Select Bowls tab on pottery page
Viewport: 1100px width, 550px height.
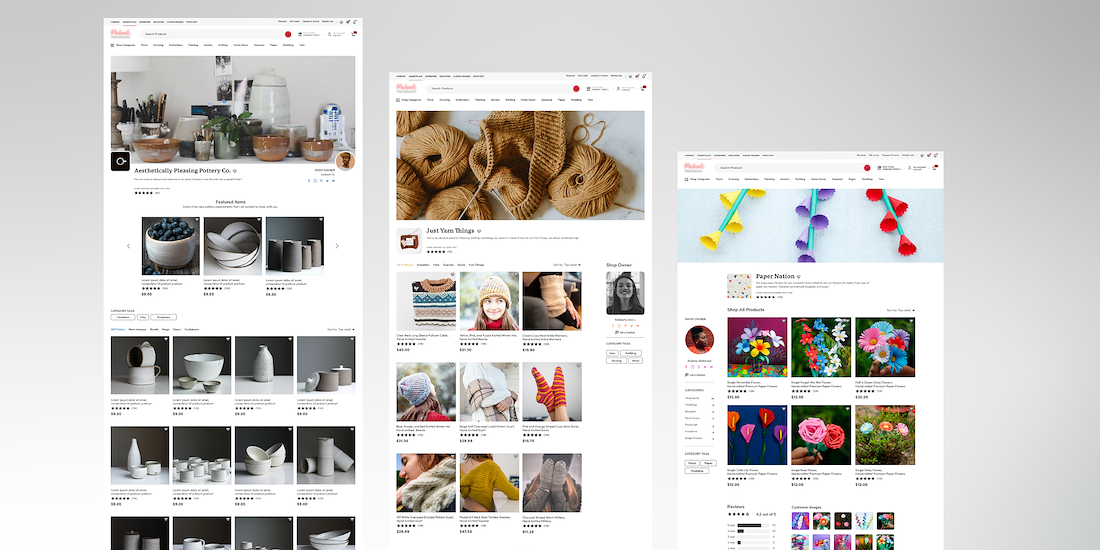click(x=154, y=329)
